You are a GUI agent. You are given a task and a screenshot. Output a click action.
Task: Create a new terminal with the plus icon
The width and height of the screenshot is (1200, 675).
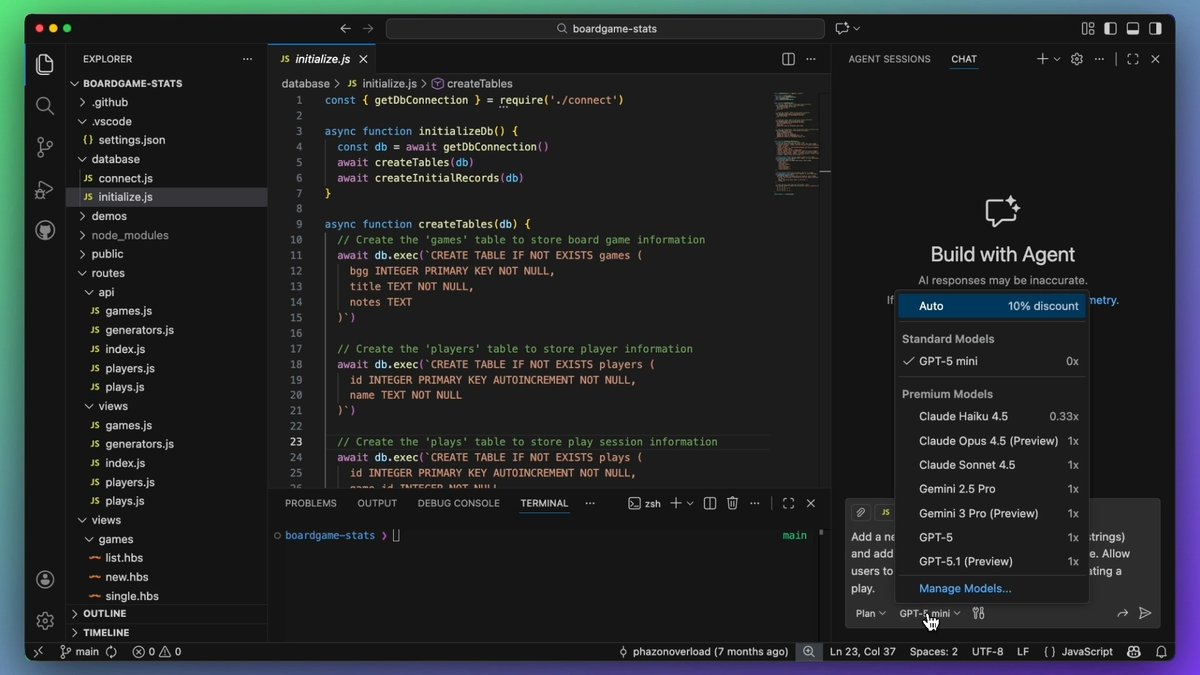pos(676,503)
